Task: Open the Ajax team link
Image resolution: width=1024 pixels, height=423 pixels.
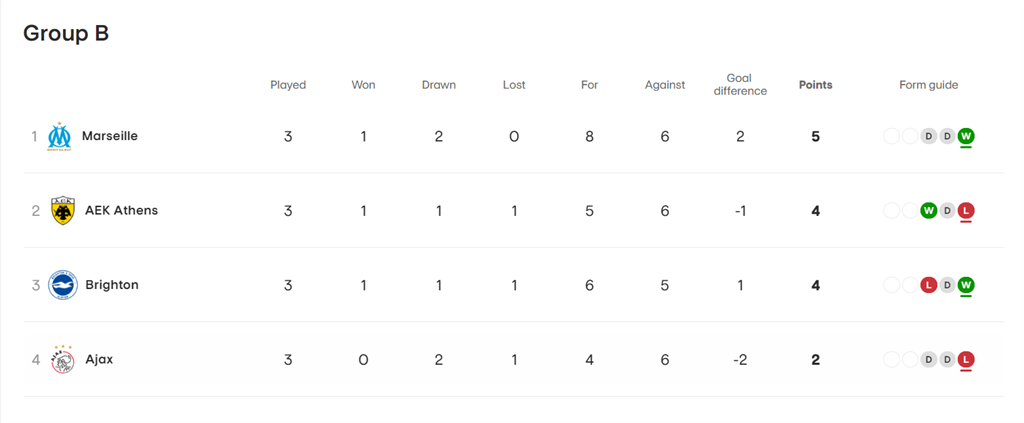Action: [99, 360]
